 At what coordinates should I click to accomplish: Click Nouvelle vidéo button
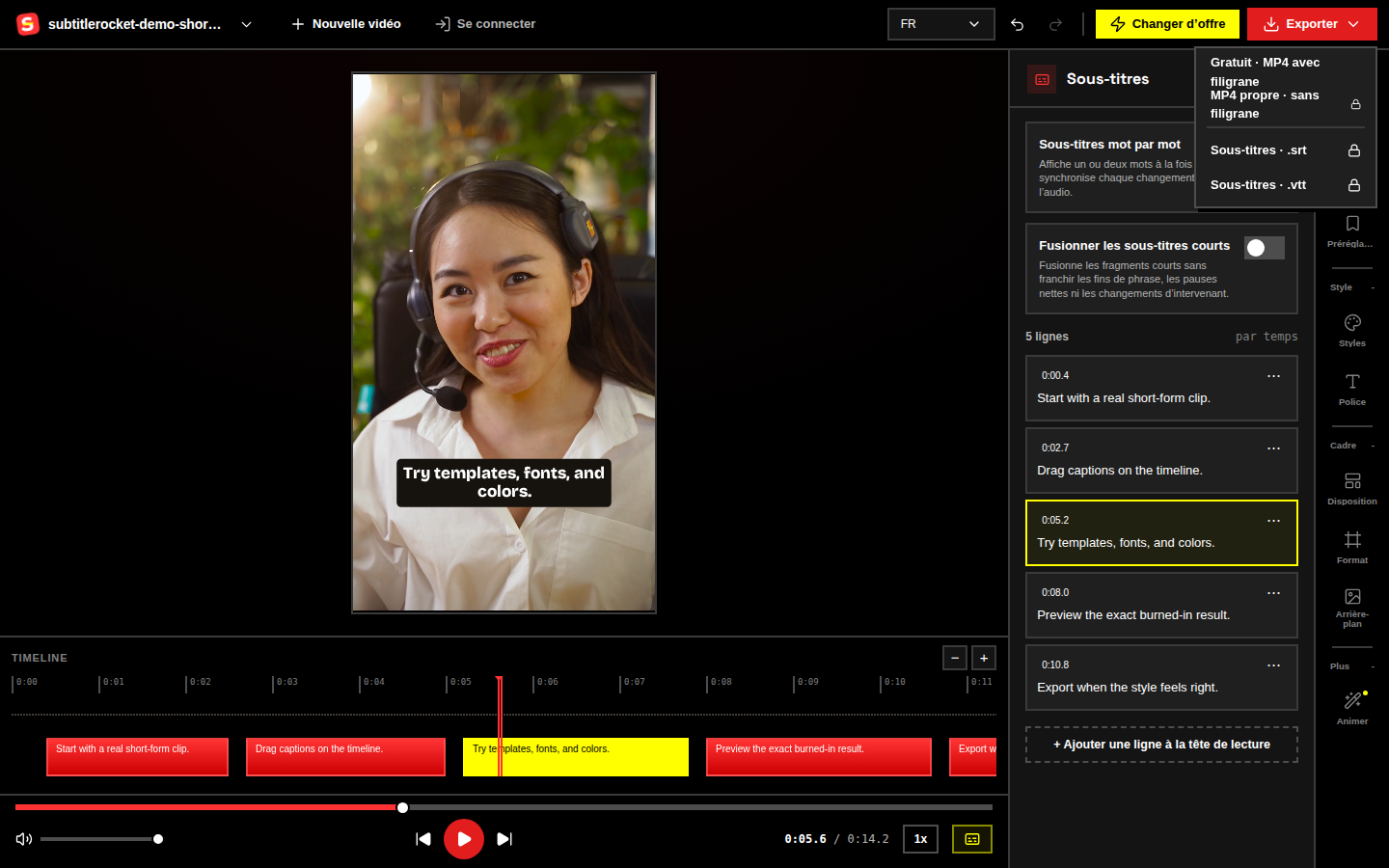346,24
